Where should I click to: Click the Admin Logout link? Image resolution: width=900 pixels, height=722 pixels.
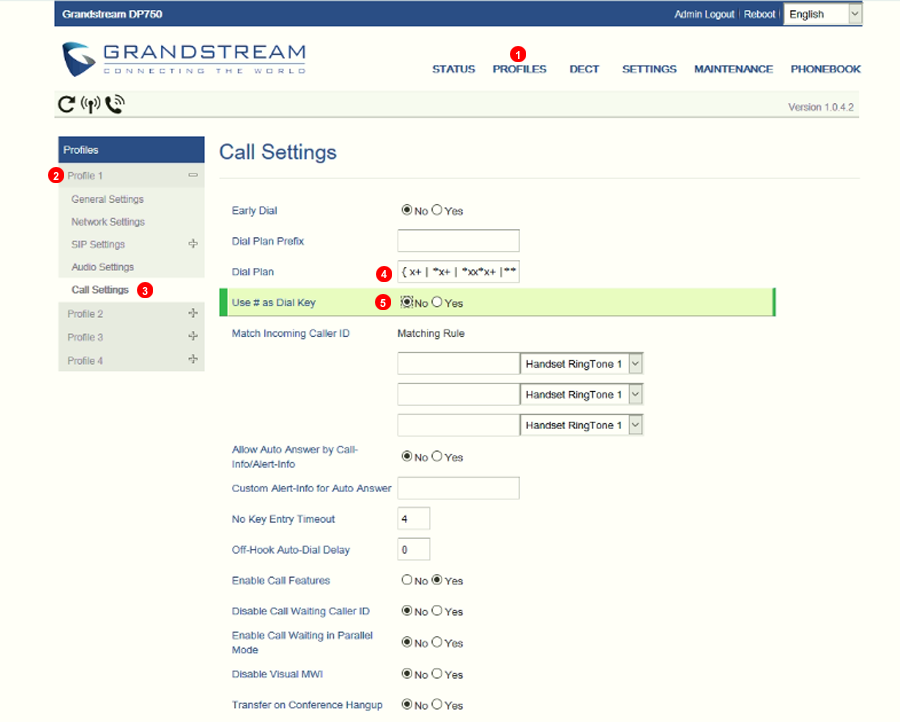tap(704, 14)
